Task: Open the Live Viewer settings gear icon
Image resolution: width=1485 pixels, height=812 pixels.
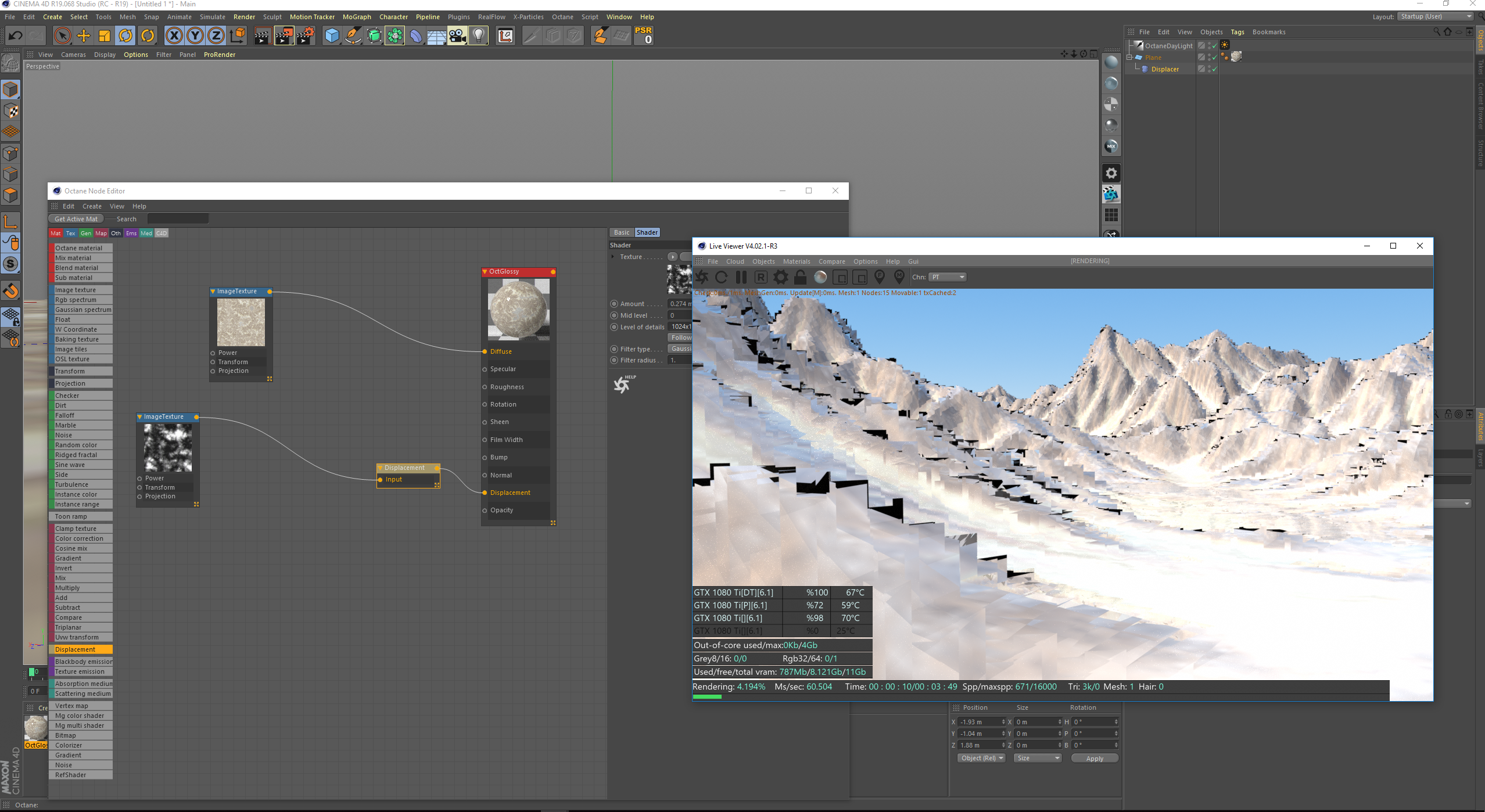Action: click(781, 278)
